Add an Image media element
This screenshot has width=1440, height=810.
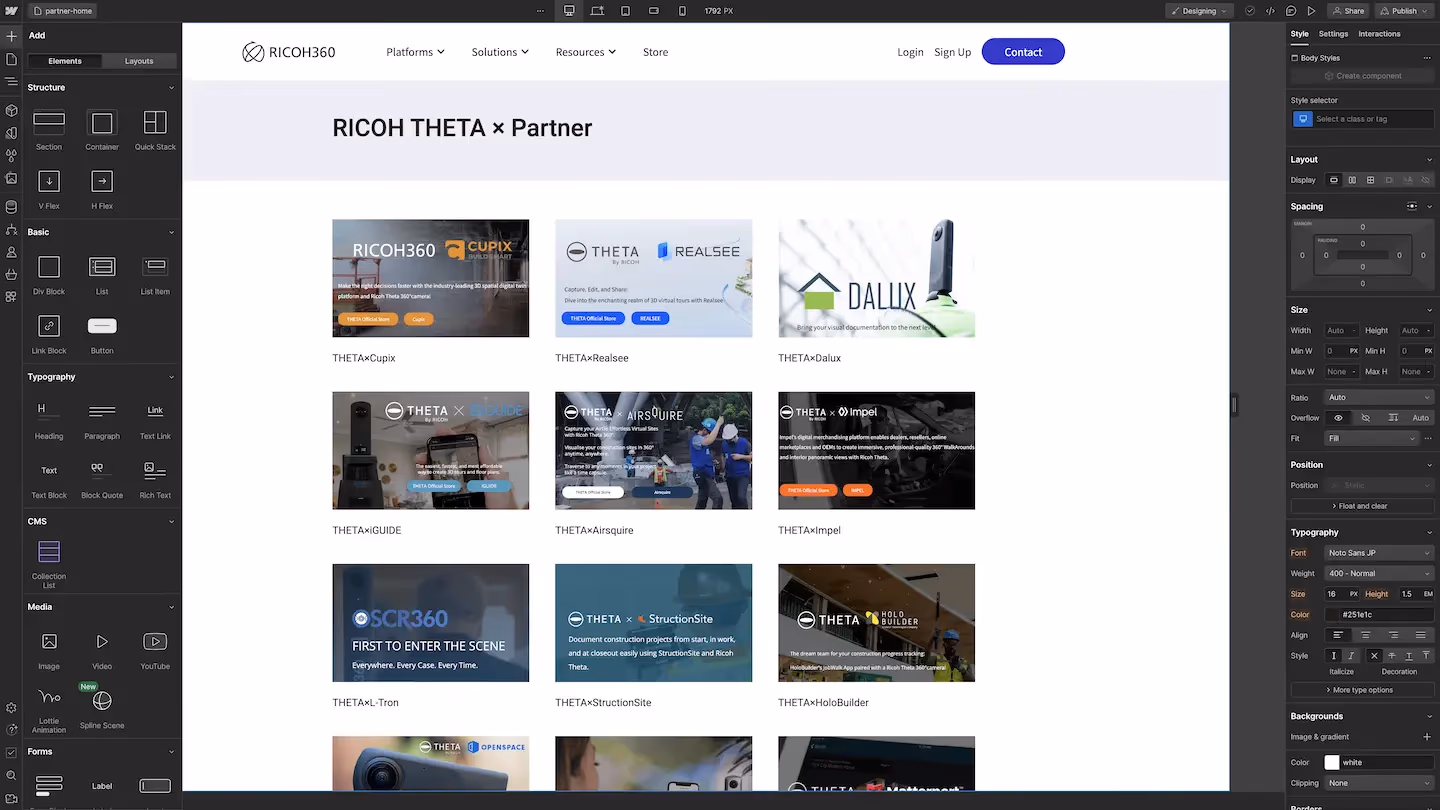tap(49, 649)
